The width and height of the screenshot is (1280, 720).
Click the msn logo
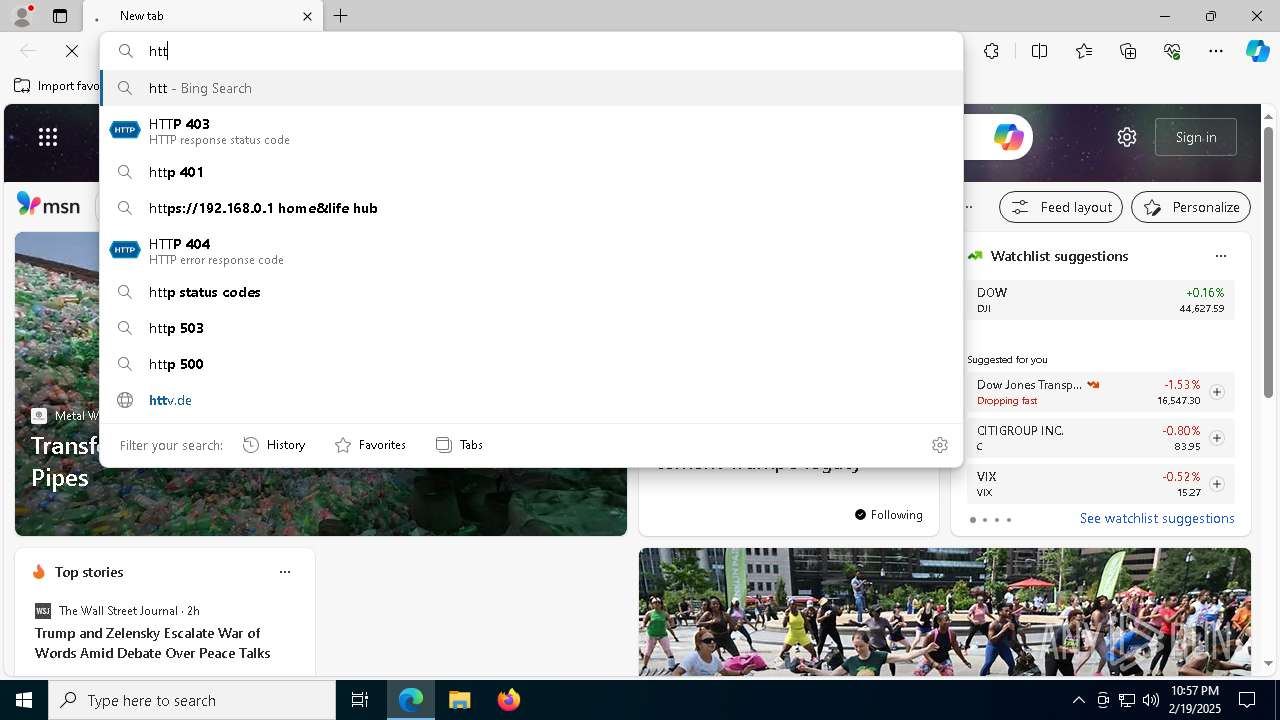pos(48,205)
